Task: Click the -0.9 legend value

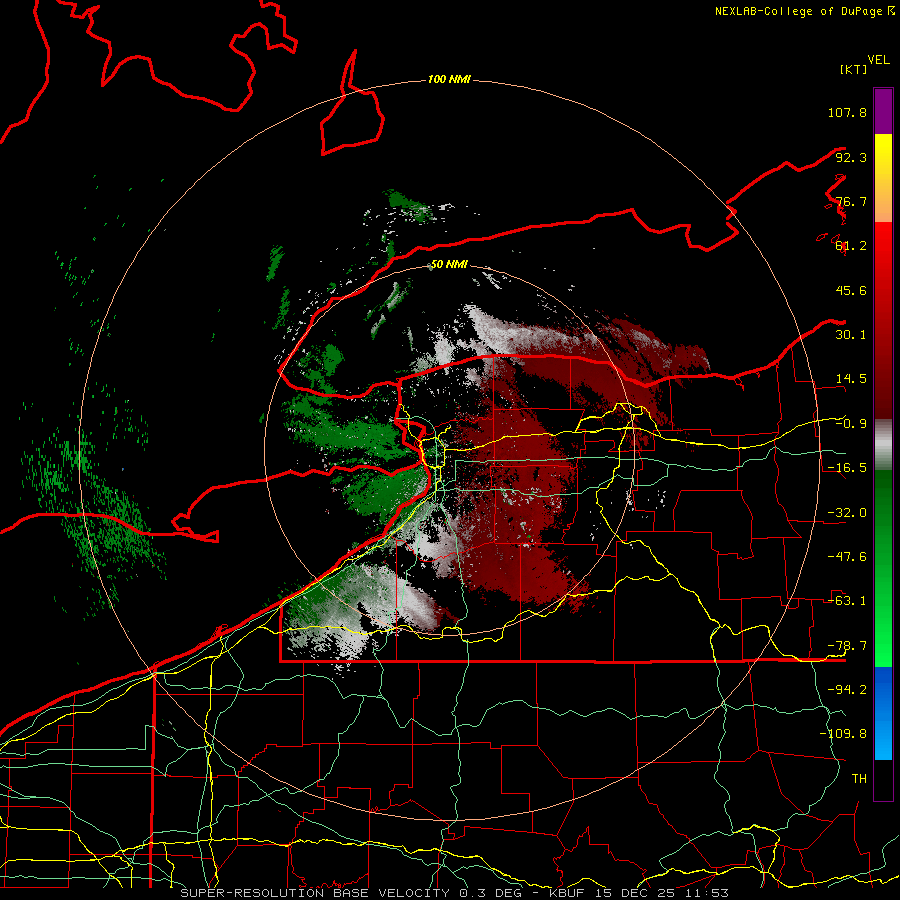Action: [x=851, y=424]
